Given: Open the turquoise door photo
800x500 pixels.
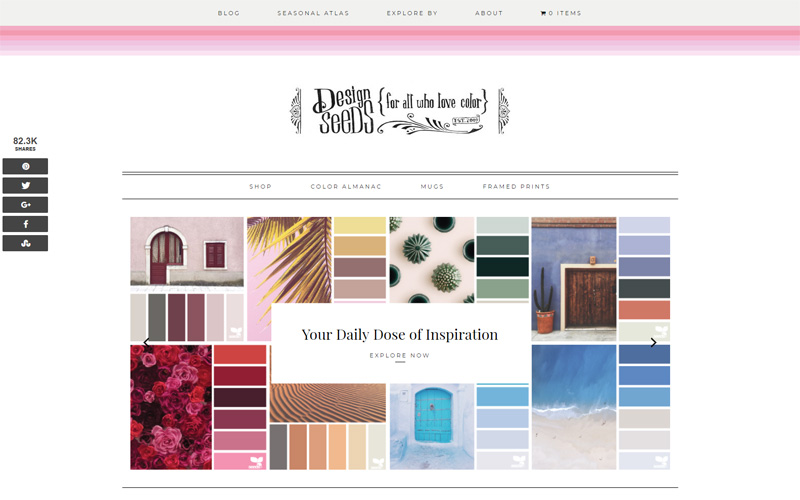Looking at the screenshot, I should coord(432,427).
